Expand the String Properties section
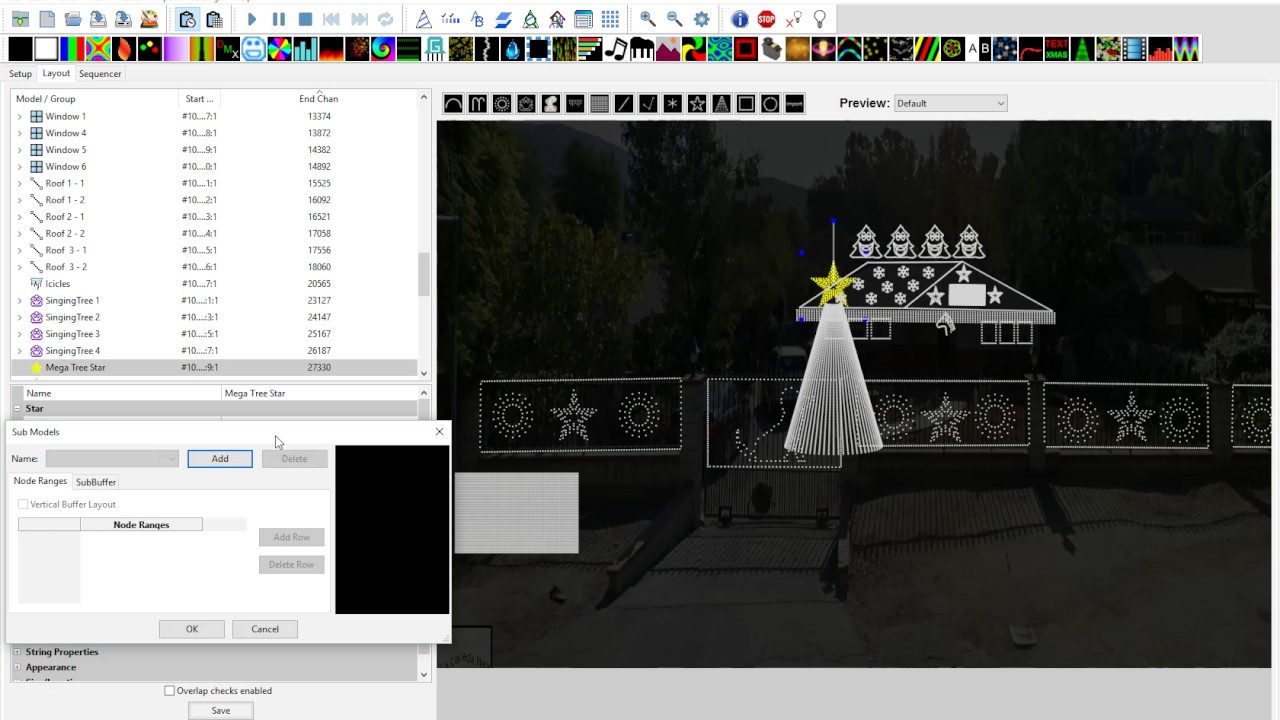This screenshot has height=720, width=1280. point(17,652)
